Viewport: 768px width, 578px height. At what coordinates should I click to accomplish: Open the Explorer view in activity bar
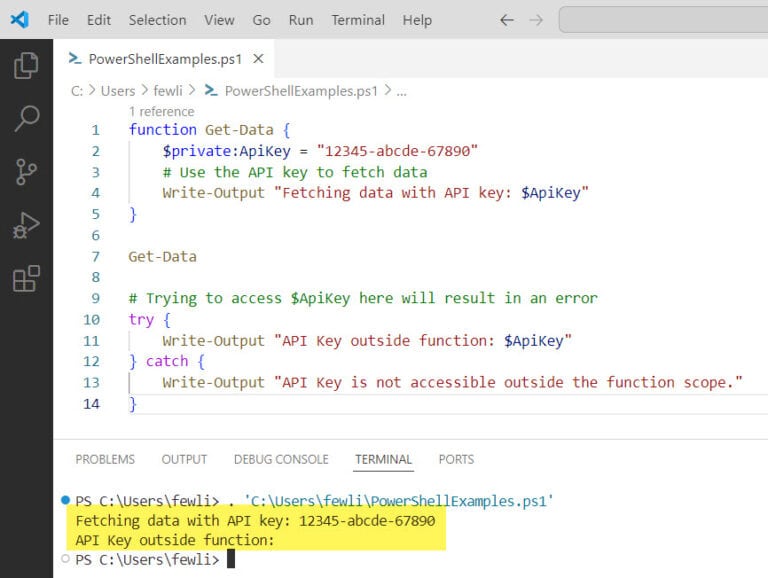[26, 66]
